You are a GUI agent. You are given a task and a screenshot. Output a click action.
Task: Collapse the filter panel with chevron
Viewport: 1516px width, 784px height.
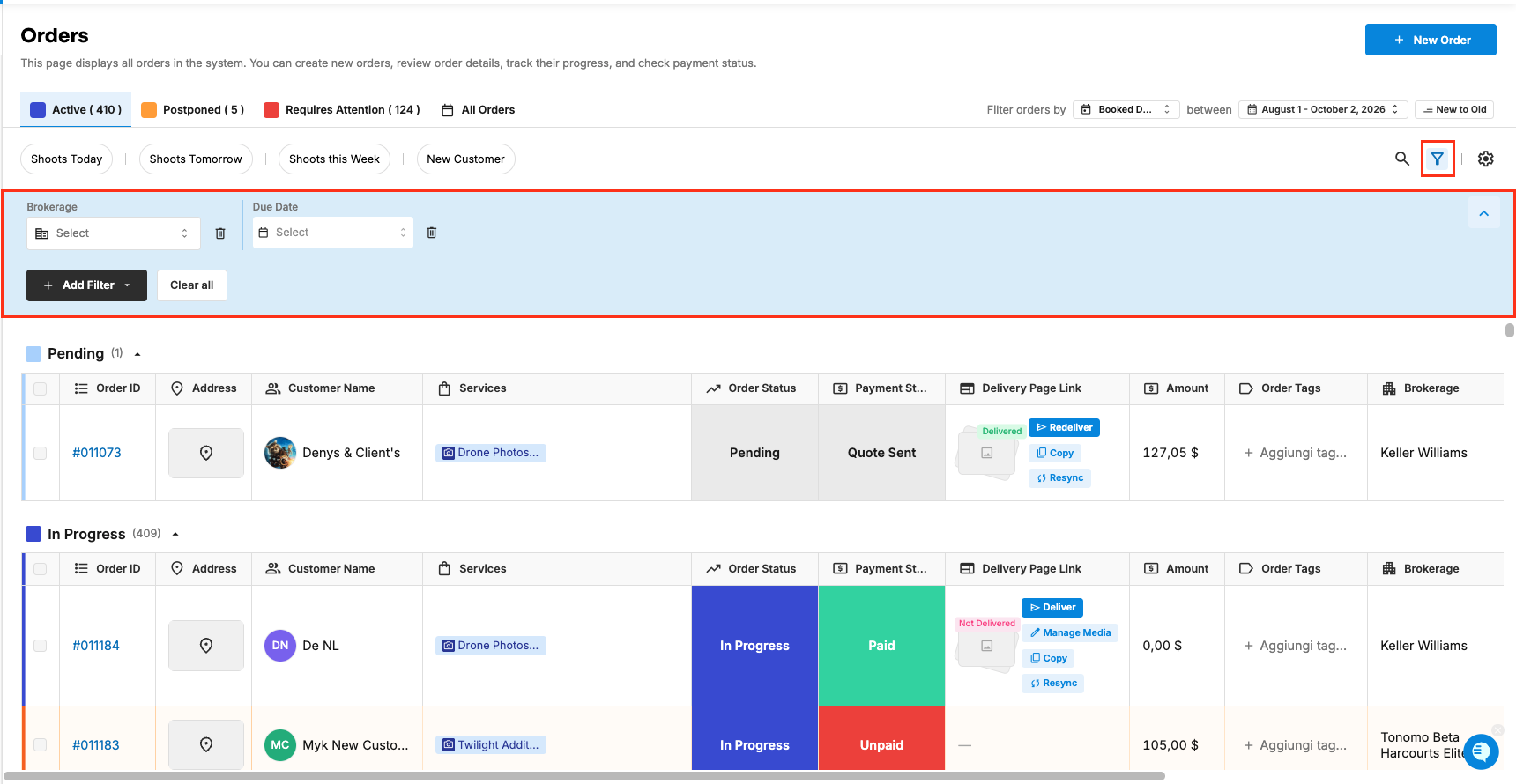tap(1484, 213)
